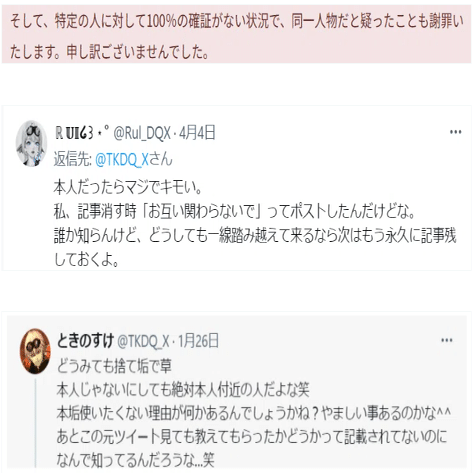Click the line containing お互い関わらないで
The height and width of the screenshot is (473, 473).
234,212
